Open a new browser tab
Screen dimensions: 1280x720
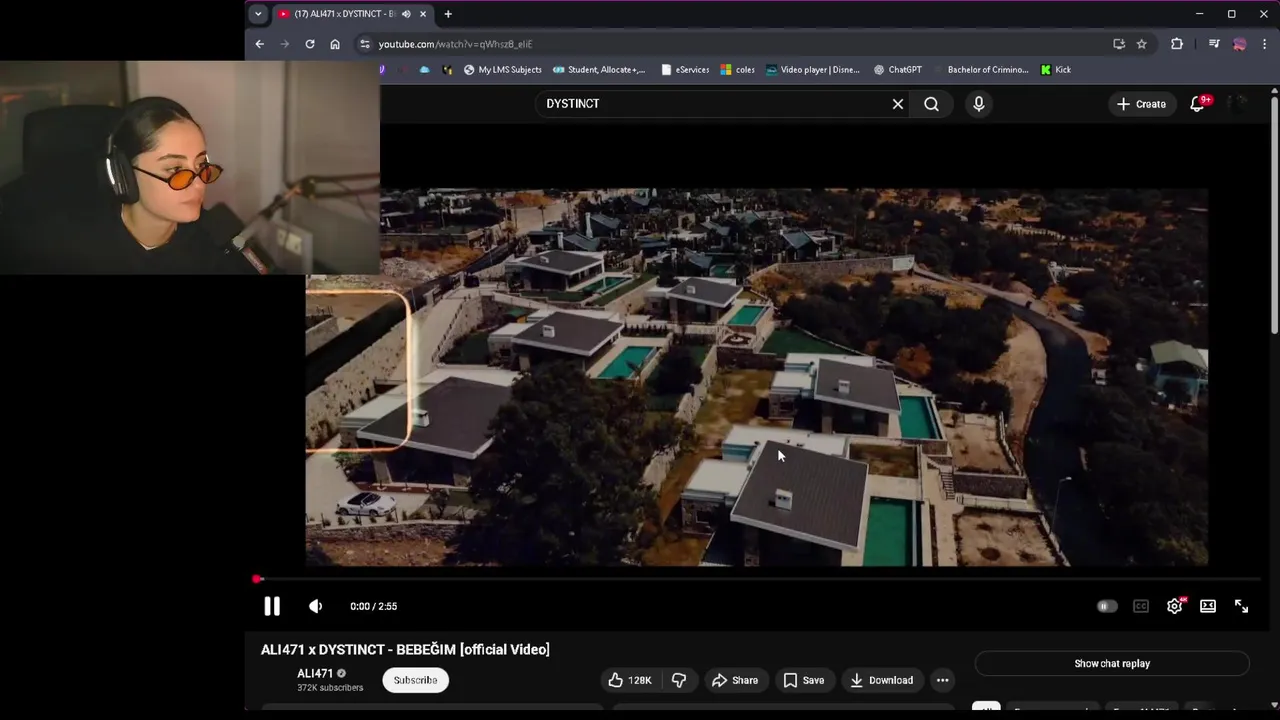point(448,14)
